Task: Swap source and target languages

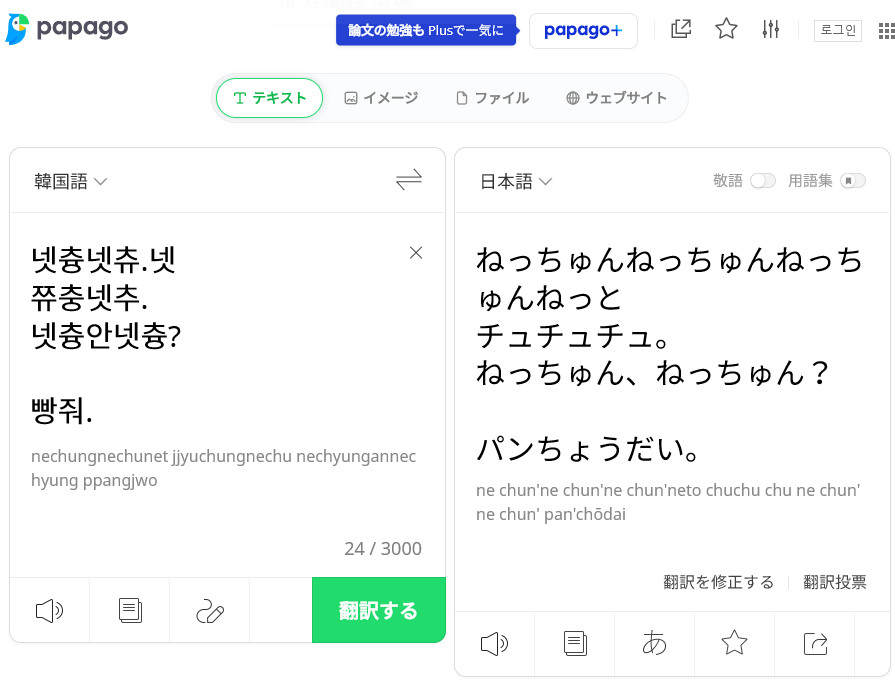Action: point(408,180)
